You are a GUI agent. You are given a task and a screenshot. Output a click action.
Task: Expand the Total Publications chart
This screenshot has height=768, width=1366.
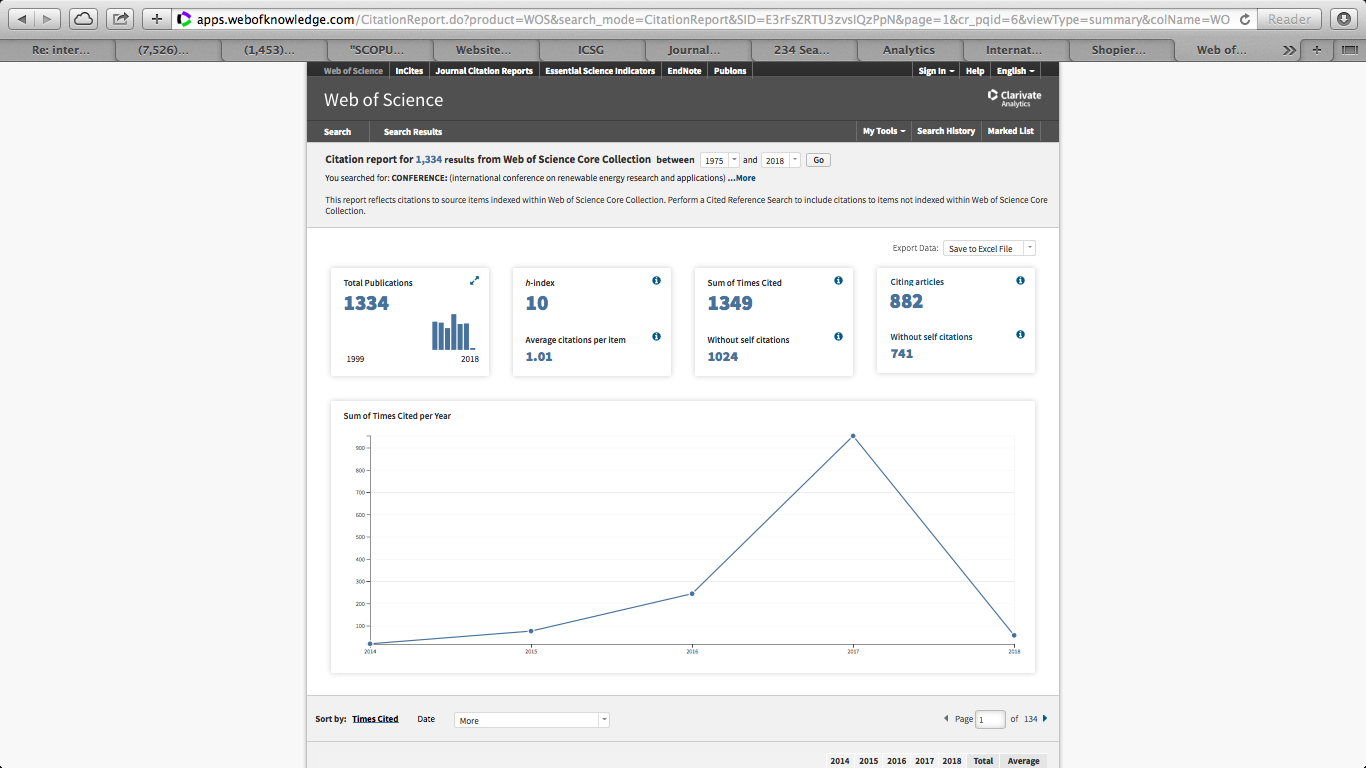(x=474, y=281)
